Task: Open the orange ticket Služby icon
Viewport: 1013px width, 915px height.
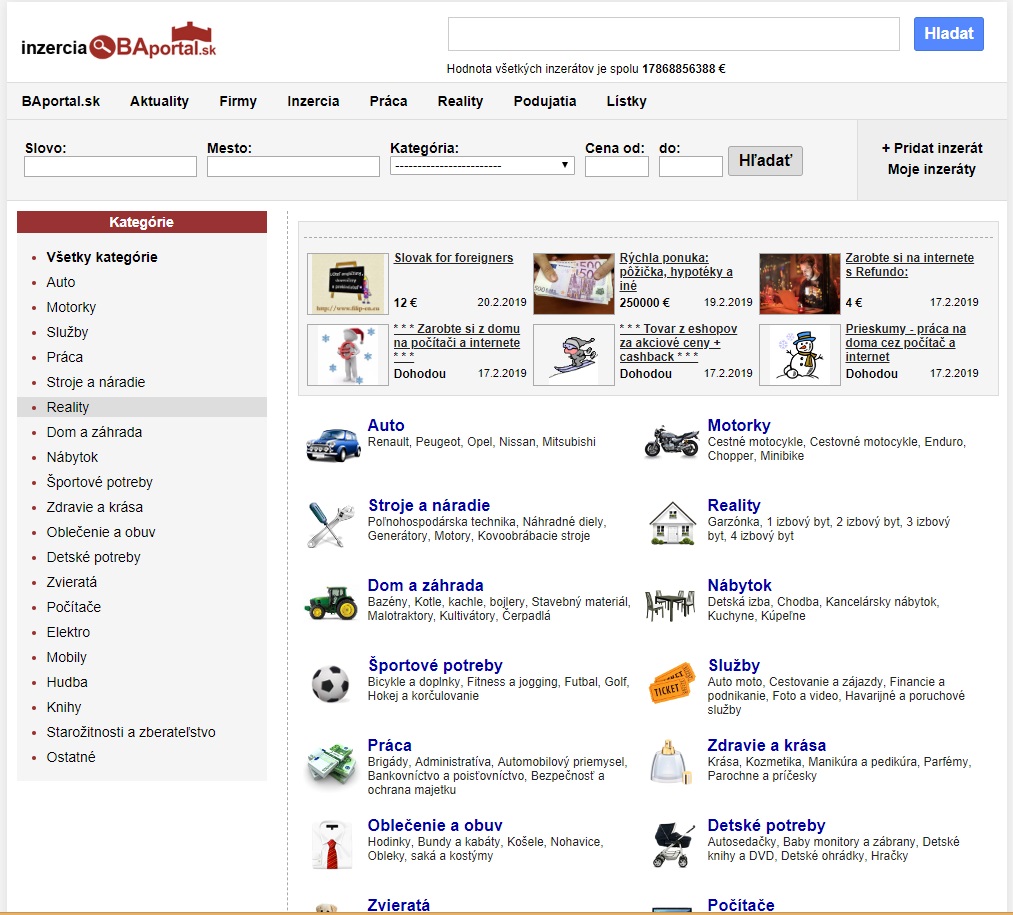Action: [672, 682]
